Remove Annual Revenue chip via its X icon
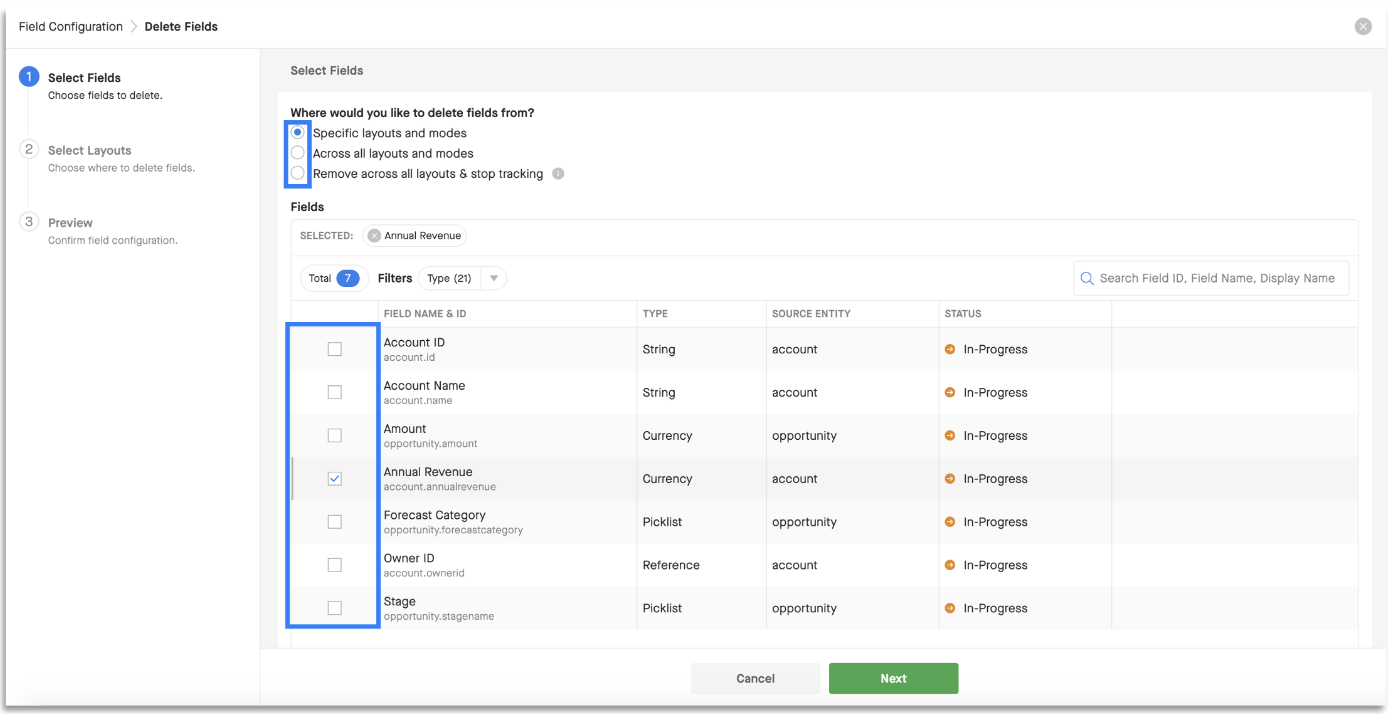 pyautogui.click(x=374, y=236)
